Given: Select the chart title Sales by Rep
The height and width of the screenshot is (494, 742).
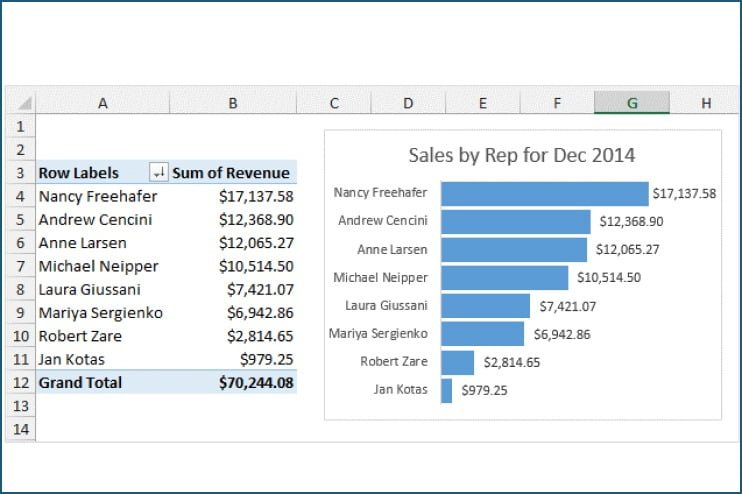Looking at the screenshot, I should pyautogui.click(x=521, y=155).
